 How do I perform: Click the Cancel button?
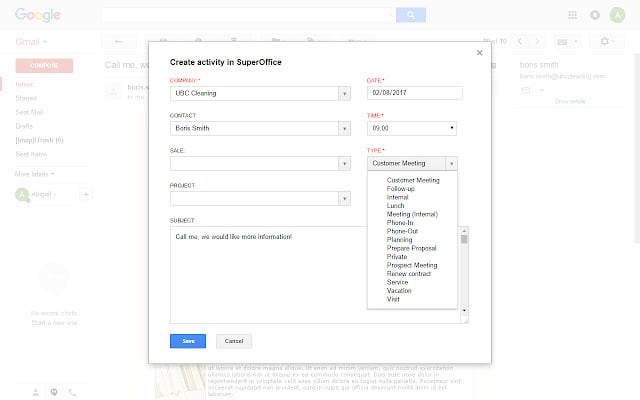pyautogui.click(x=233, y=341)
